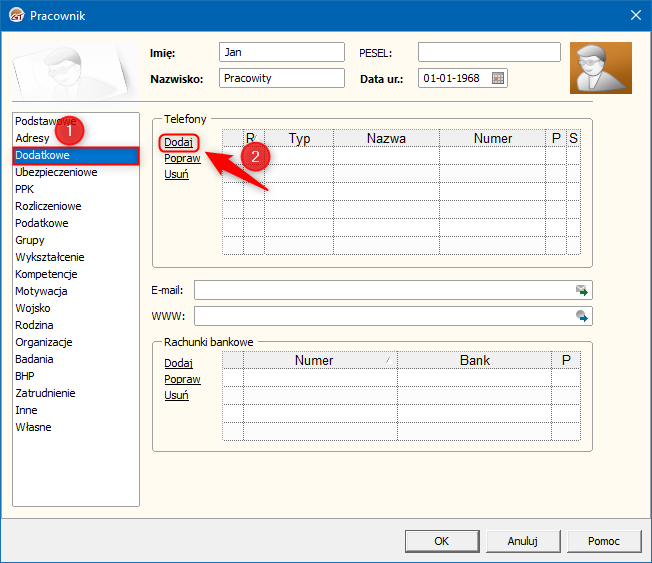Click the employee photo avatar
652x563 pixels.
(600, 68)
